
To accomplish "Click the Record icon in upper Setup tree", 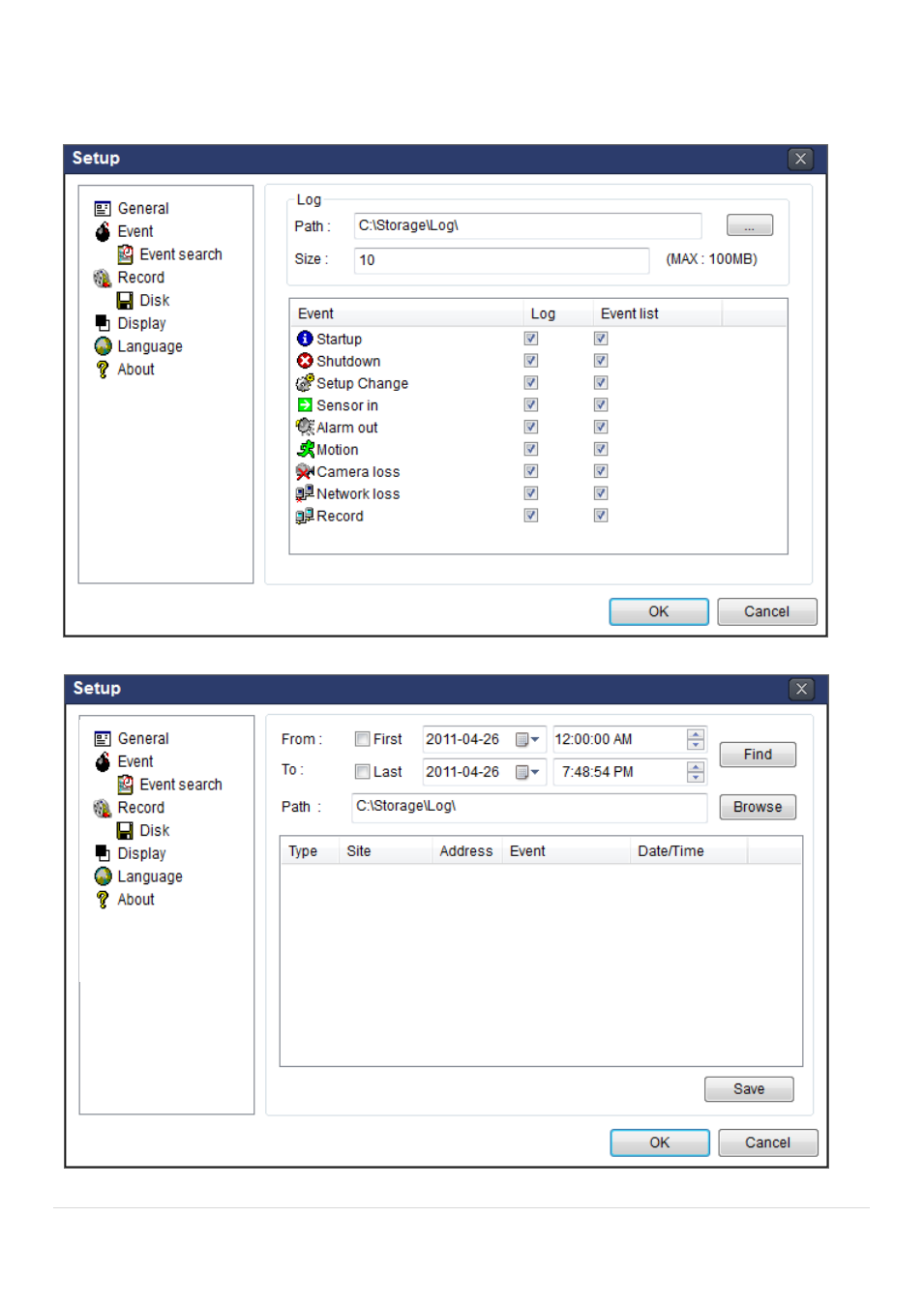I will (x=103, y=278).
